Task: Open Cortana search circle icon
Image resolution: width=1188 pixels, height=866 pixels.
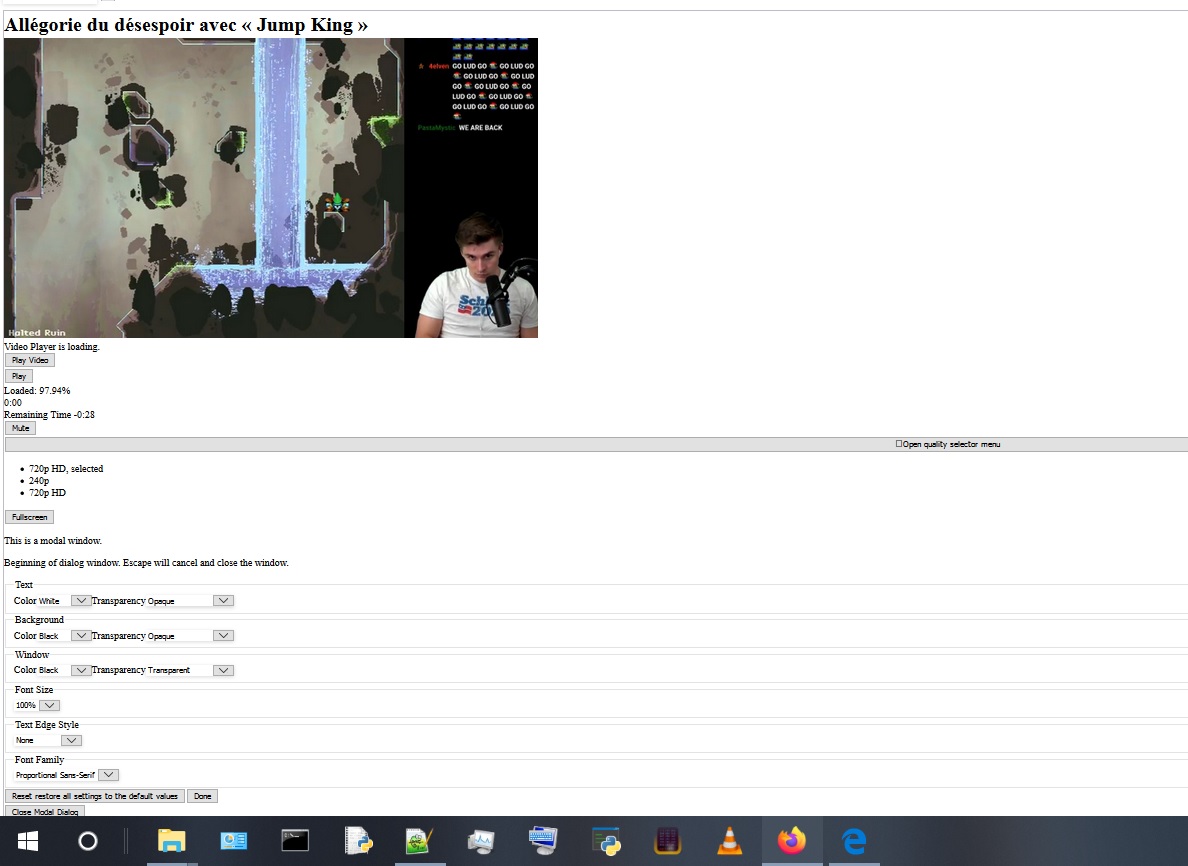Action: pyautogui.click(x=88, y=841)
